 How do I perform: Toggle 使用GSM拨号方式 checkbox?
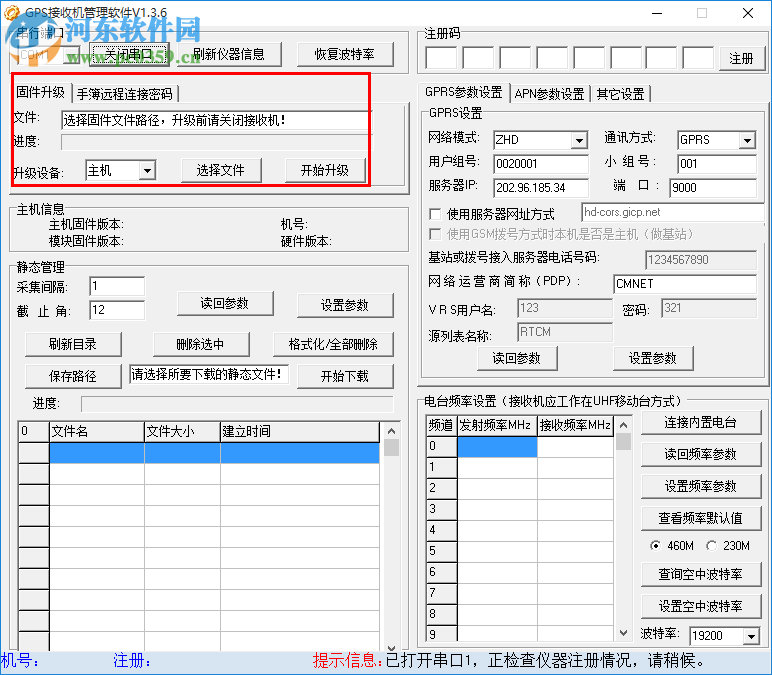point(435,234)
